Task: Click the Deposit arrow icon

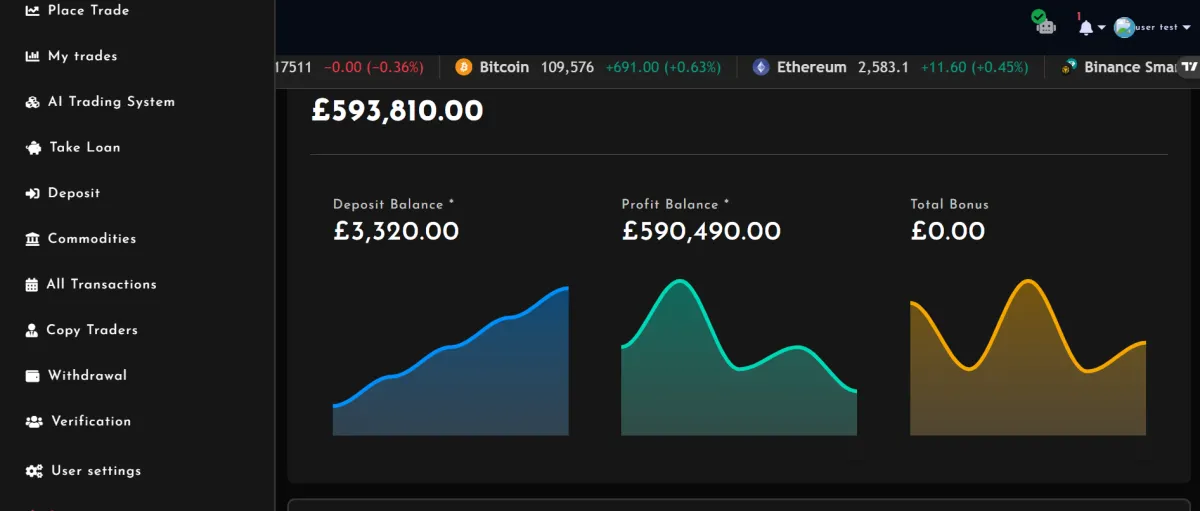Action: tap(32, 193)
